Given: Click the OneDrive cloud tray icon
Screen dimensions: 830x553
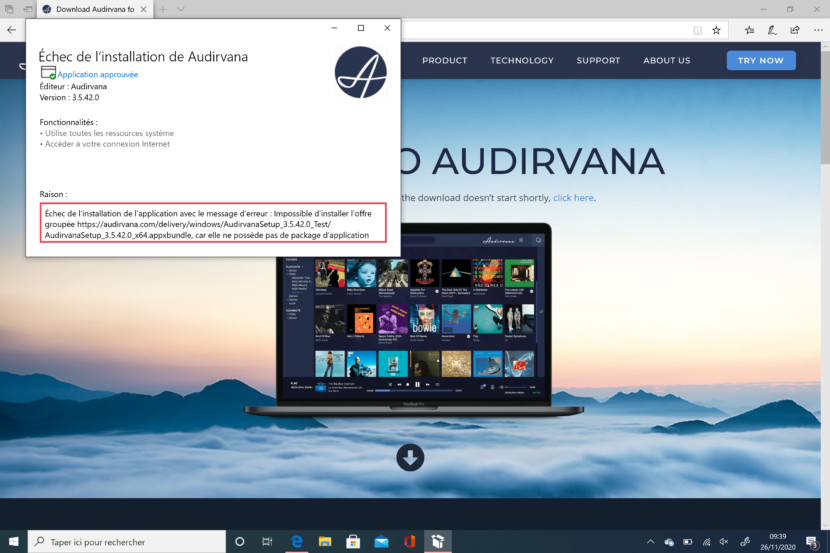Looking at the screenshot, I should pyautogui.click(x=669, y=541).
